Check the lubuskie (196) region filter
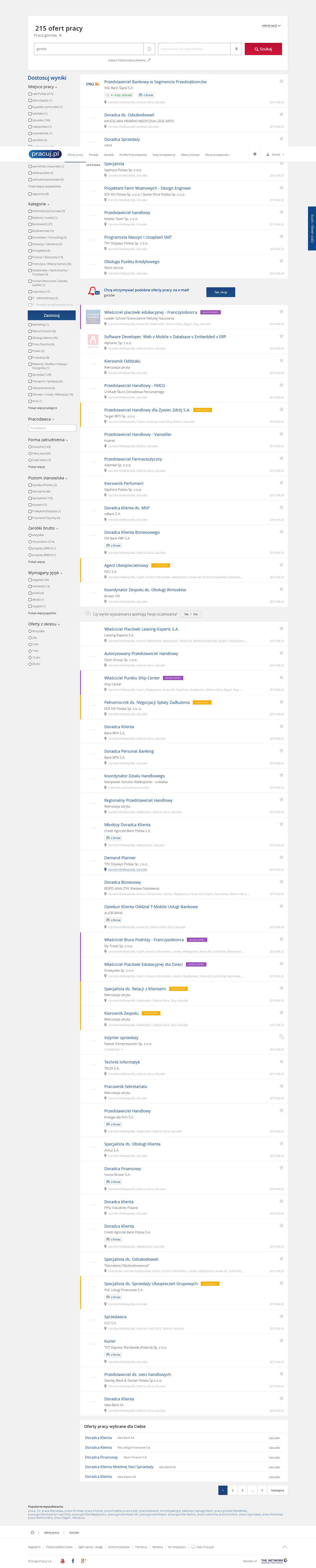The height and width of the screenshot is (1568, 316). (30, 120)
